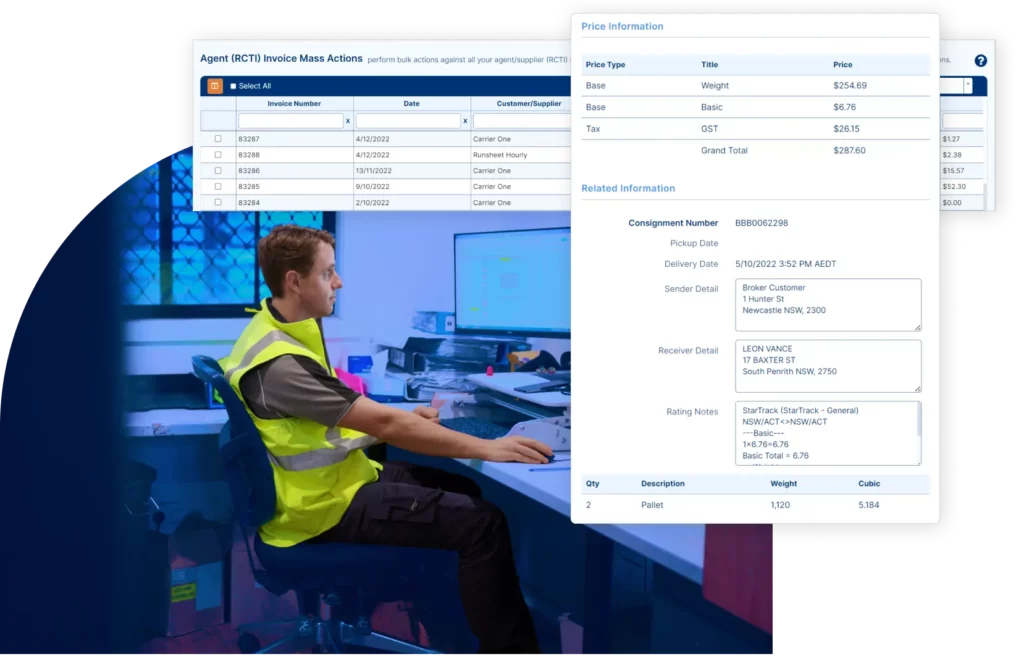The width and height of the screenshot is (1024, 667).
Task: Check the checkbox for invoice 83287
Action: point(217,138)
